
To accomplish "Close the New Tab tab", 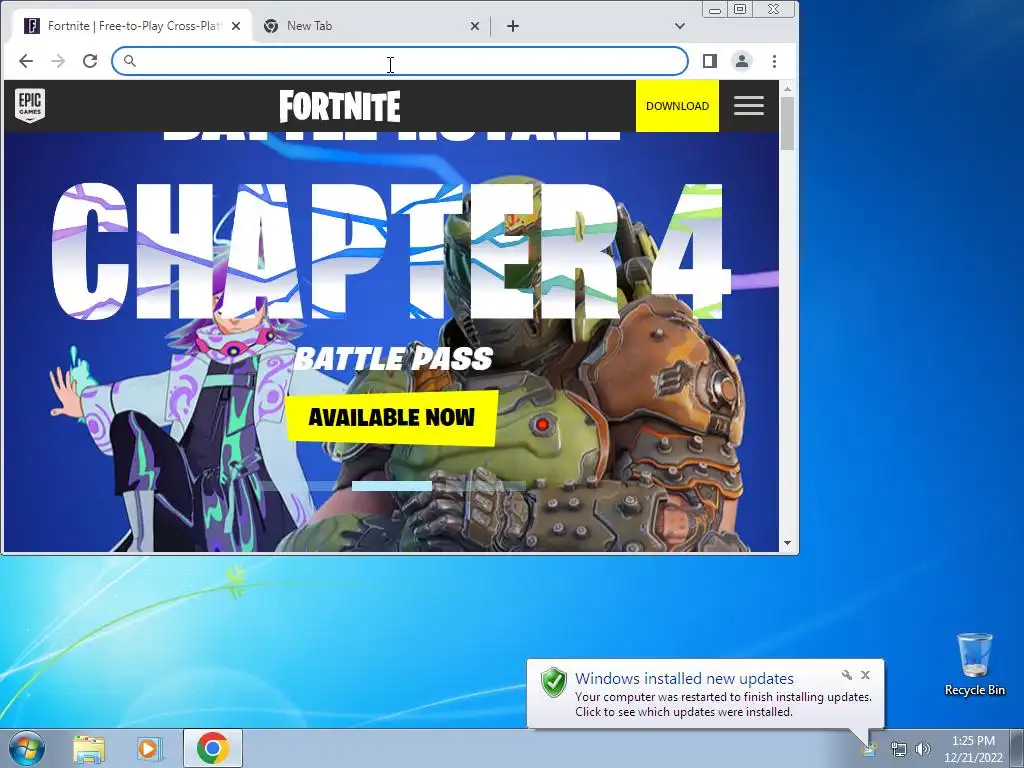I will (x=475, y=26).
